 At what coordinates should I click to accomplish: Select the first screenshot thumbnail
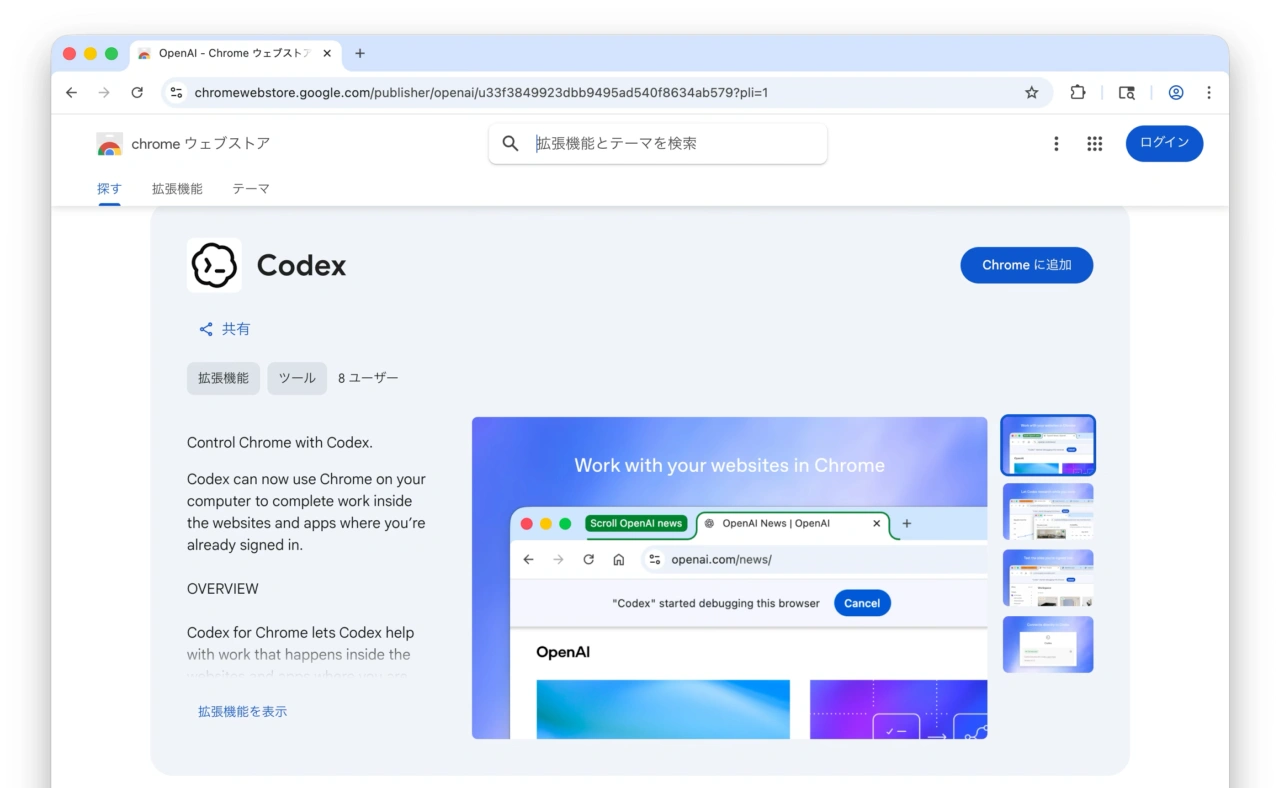pyautogui.click(x=1048, y=445)
